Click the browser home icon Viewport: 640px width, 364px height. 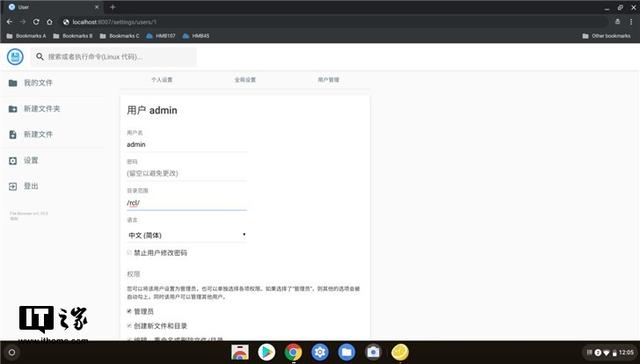(49, 22)
